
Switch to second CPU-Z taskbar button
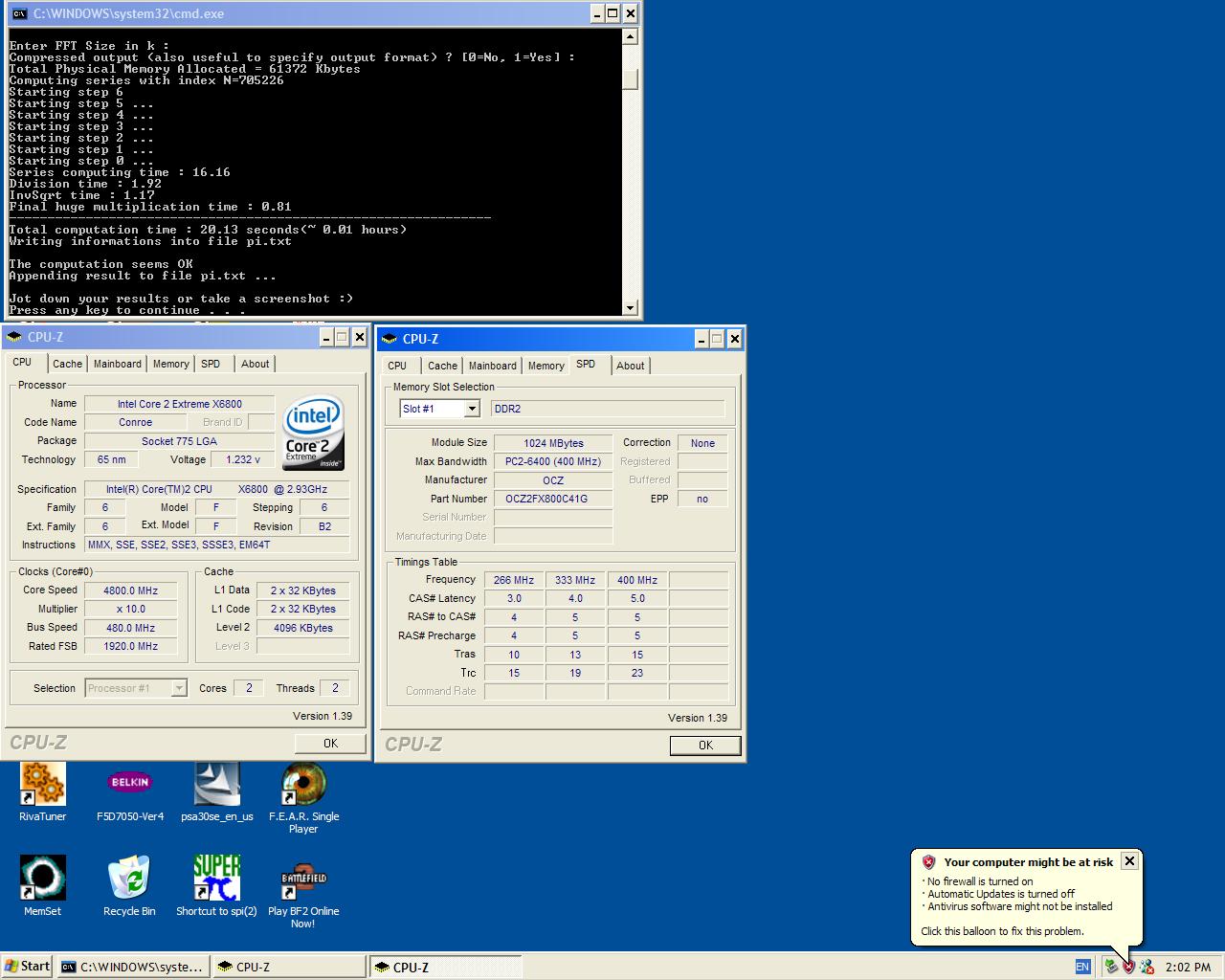pos(445,967)
